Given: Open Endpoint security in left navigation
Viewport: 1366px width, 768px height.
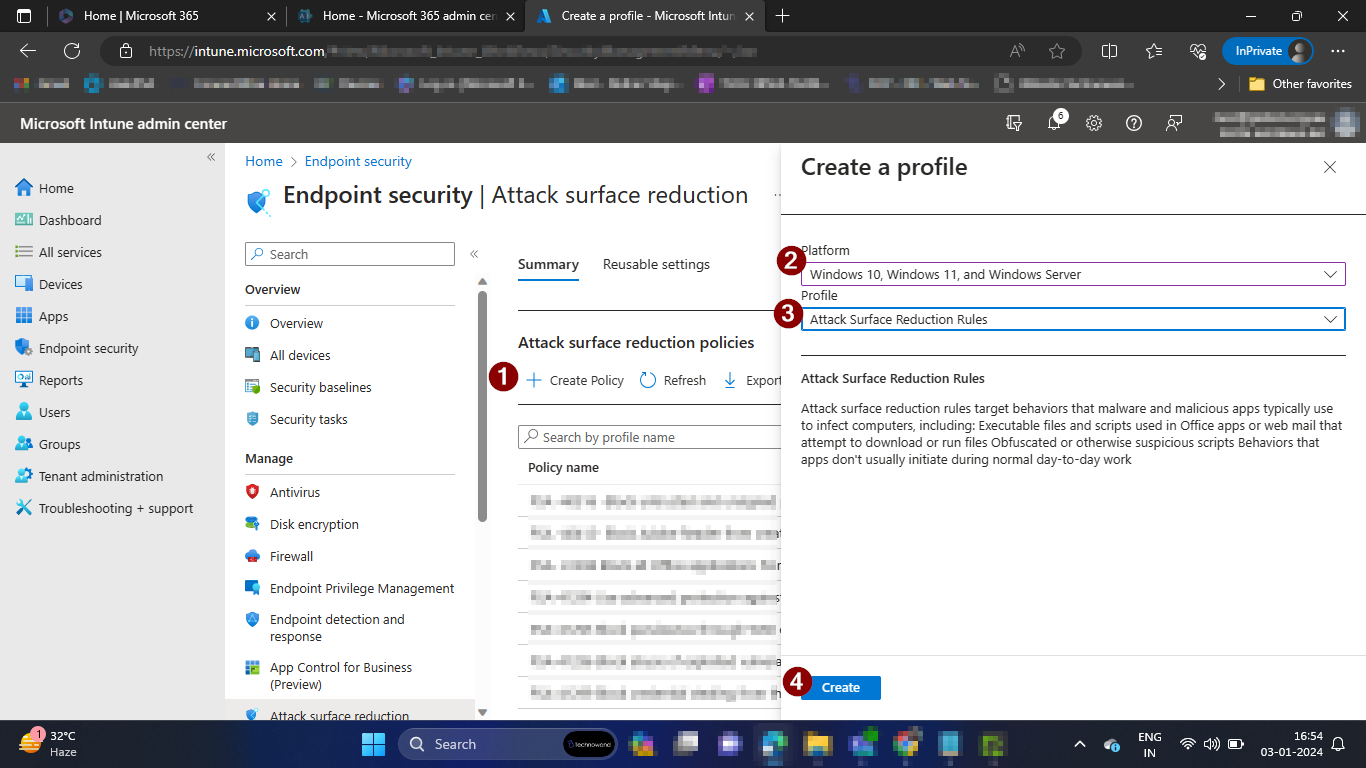Looking at the screenshot, I should coord(76,348).
